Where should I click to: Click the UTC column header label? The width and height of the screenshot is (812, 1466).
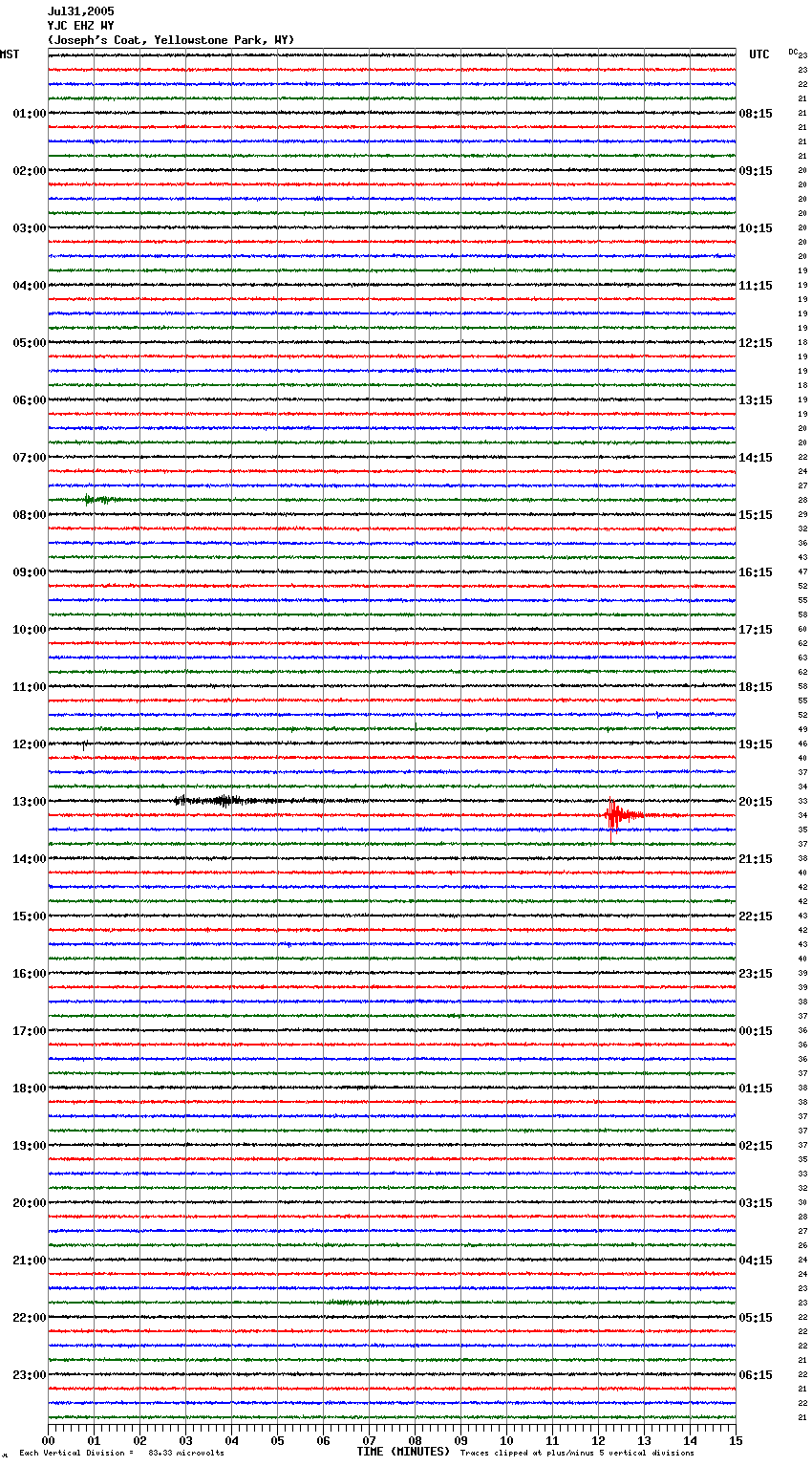point(759,54)
